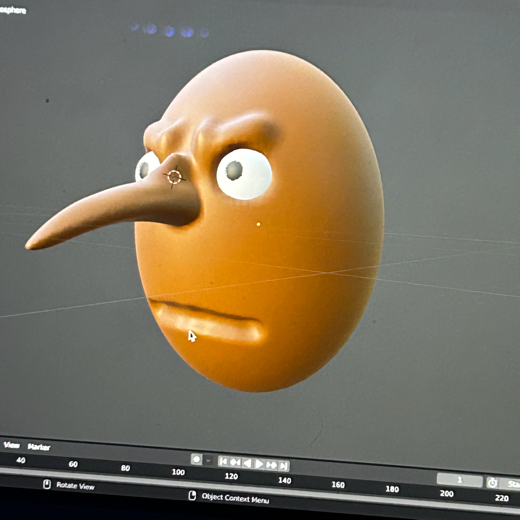Screen dimensions: 520x520
Task: Toggle the preview range clock icon
Action: pos(492,482)
